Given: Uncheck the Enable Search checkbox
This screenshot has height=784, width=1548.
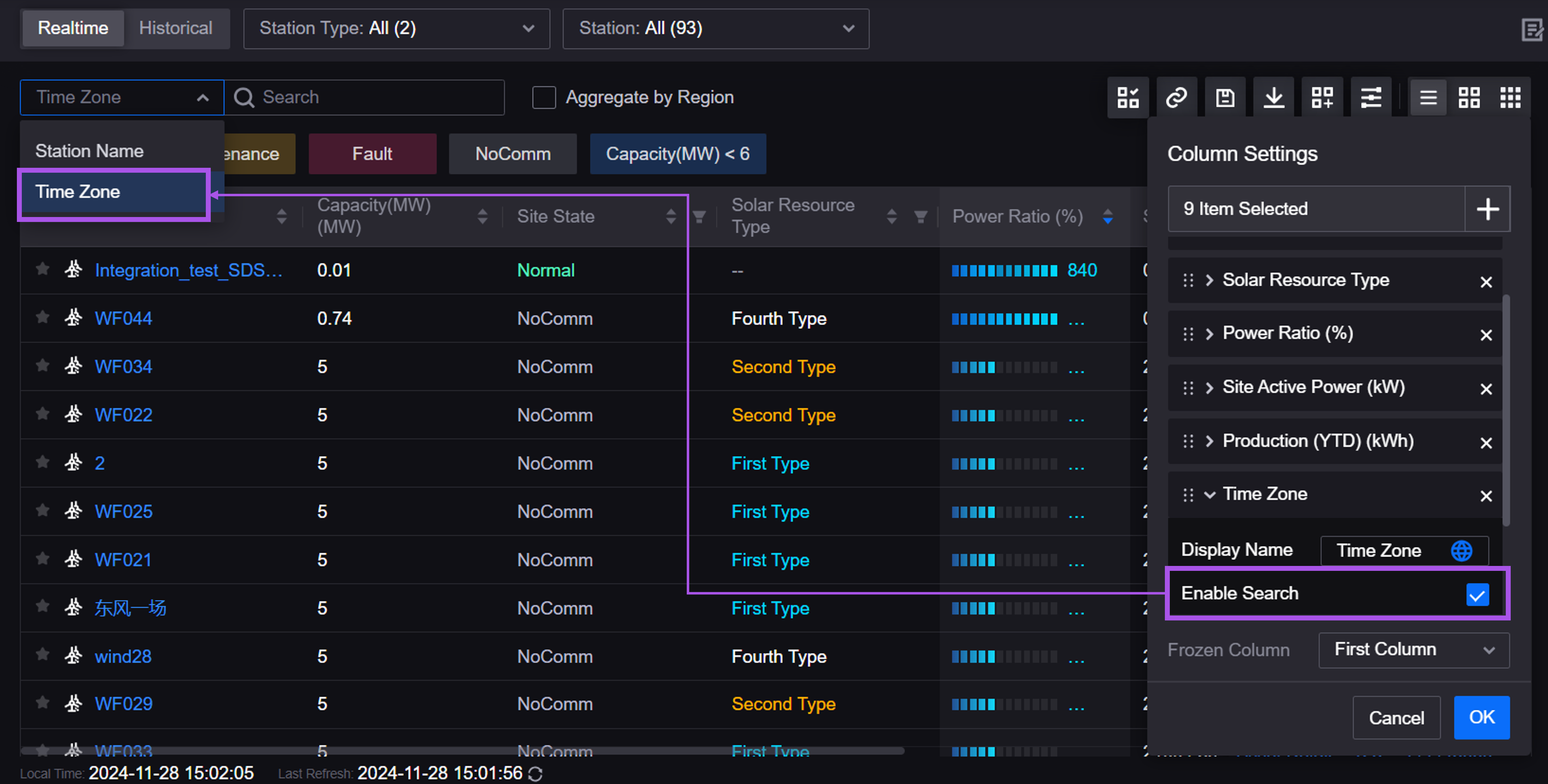Looking at the screenshot, I should coord(1477,594).
